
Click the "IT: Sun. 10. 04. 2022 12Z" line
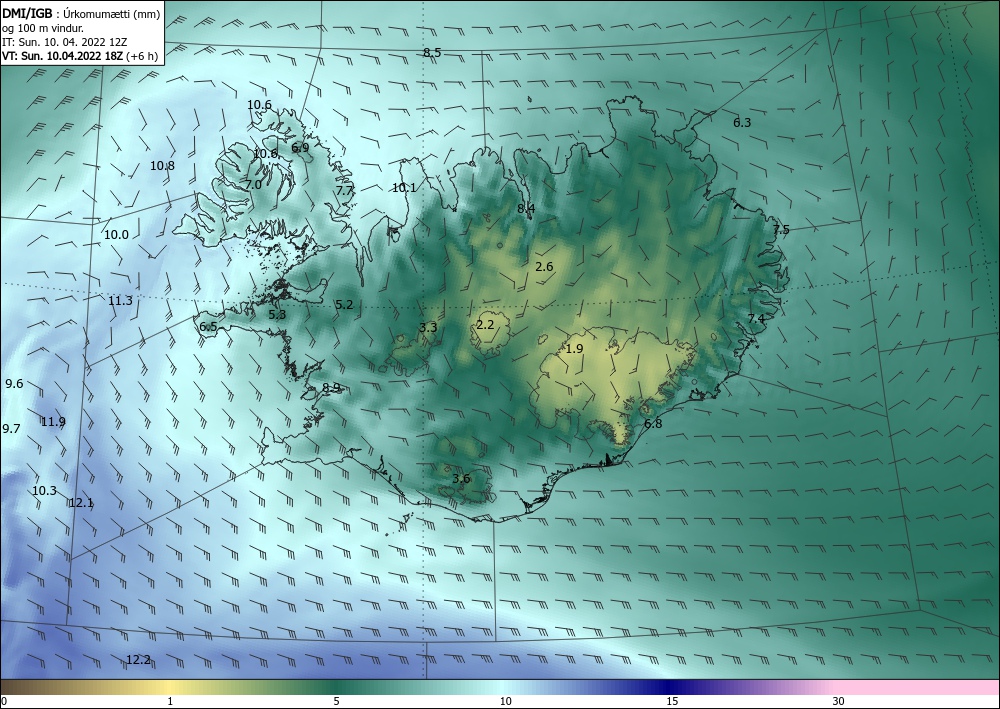64,42
